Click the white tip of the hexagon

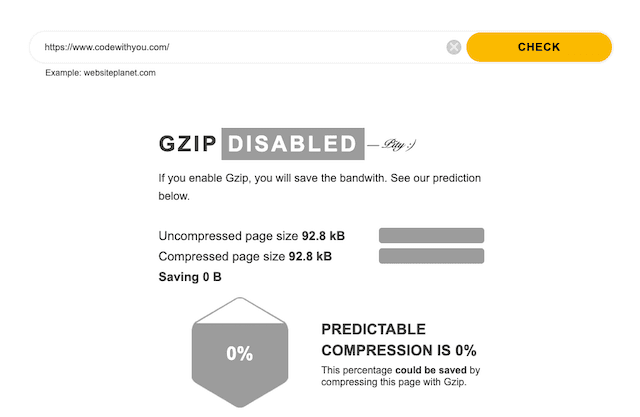(240, 311)
